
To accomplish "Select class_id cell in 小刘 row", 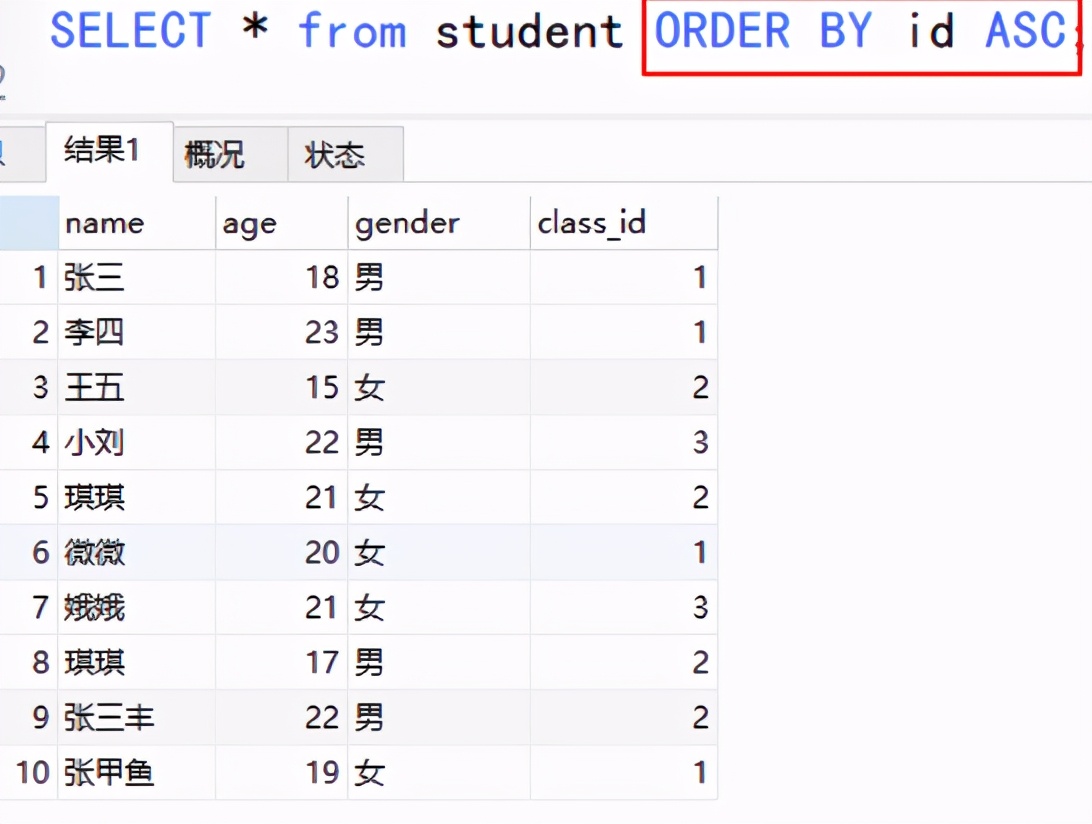I will (x=624, y=442).
